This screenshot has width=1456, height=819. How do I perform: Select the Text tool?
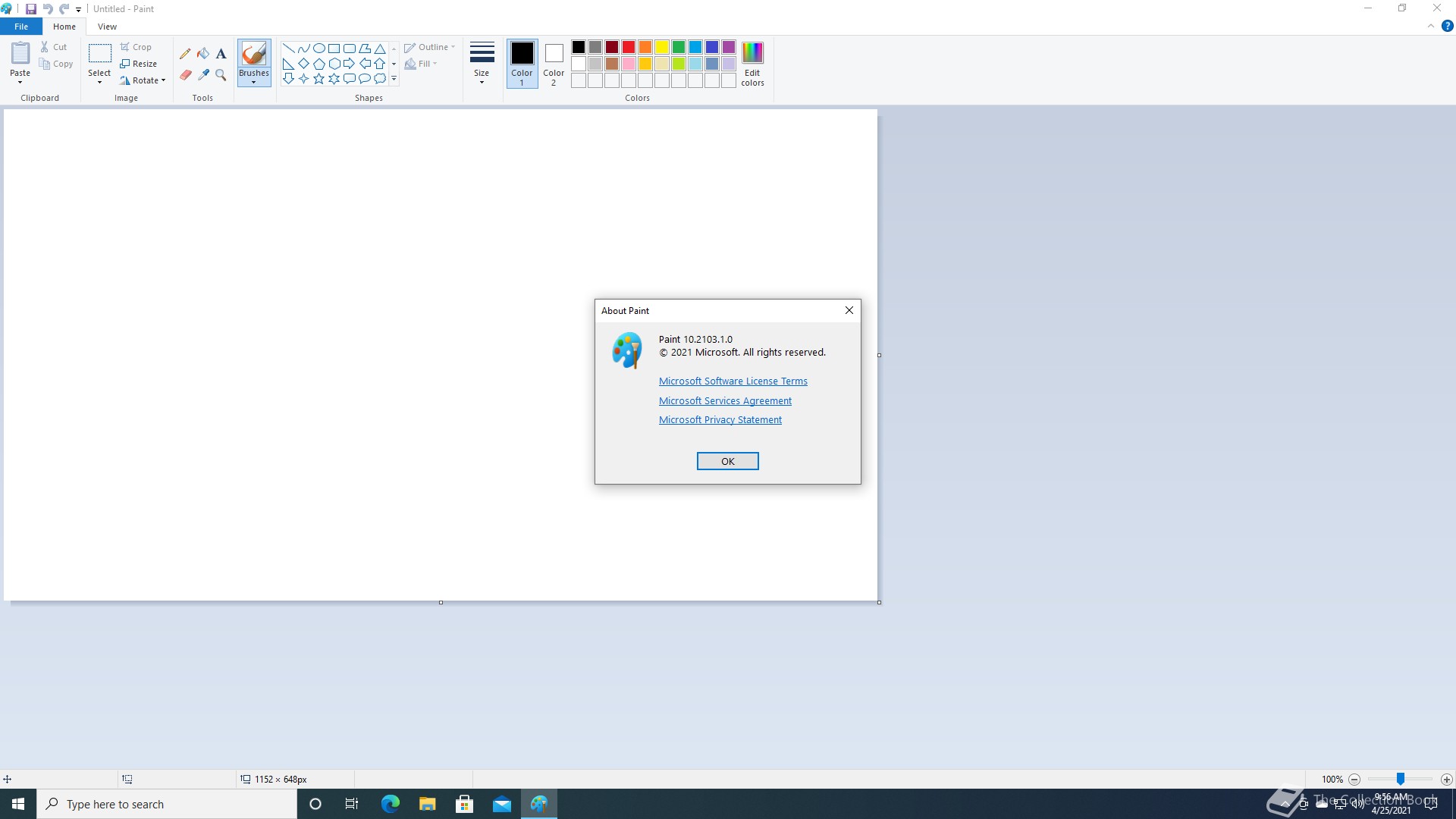coord(221,54)
